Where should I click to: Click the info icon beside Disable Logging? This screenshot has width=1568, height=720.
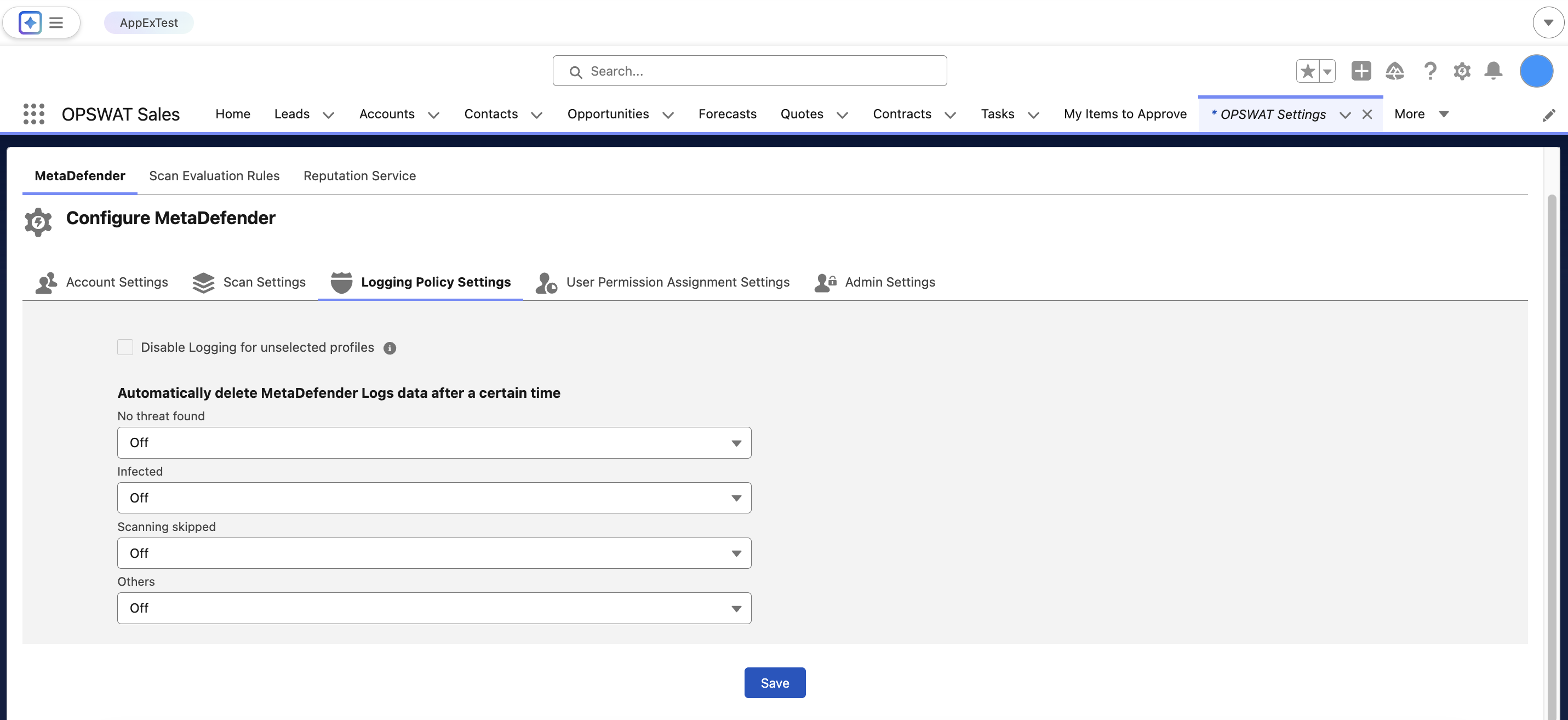point(390,348)
